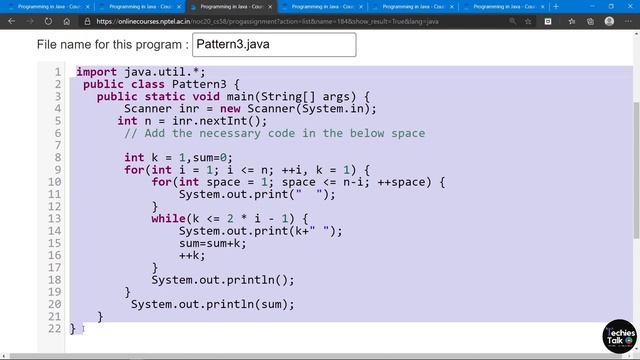Open a new tab with plus button
The width and height of the screenshot is (640, 360).
pyautogui.click(x=556, y=7)
